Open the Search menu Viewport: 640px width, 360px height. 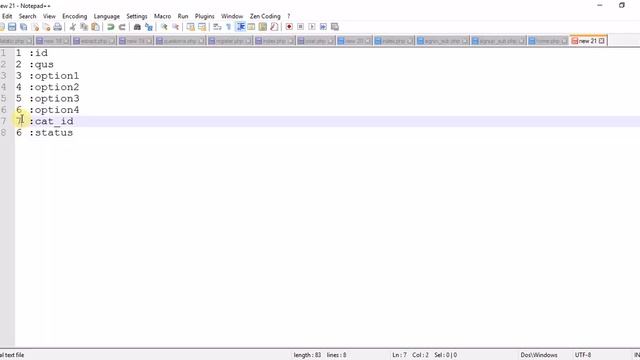coord(27,16)
